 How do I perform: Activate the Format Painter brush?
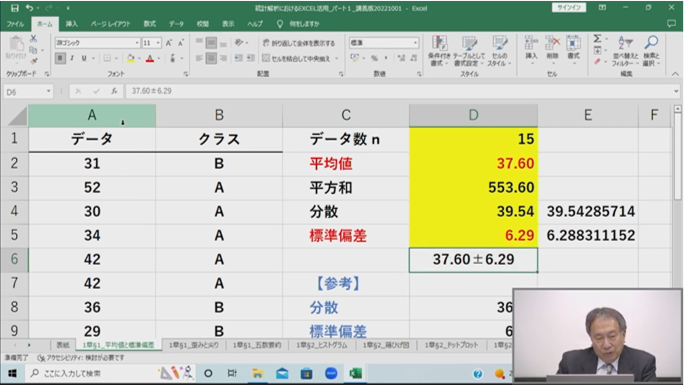click(33, 61)
